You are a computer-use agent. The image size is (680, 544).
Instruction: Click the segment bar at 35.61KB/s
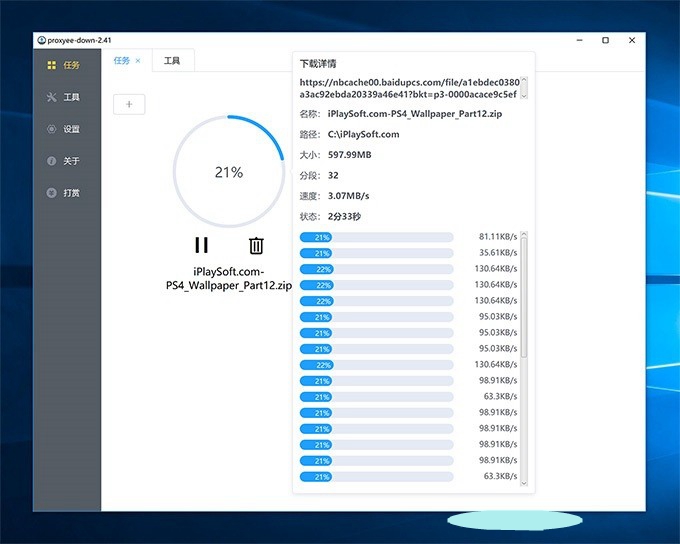click(x=376, y=253)
